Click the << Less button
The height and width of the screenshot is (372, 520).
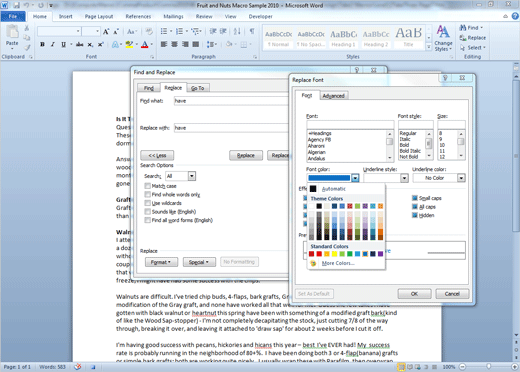[157, 155]
